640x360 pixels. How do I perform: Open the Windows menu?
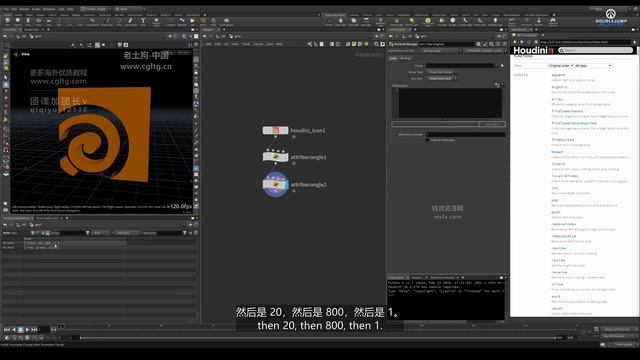coord(49,9)
